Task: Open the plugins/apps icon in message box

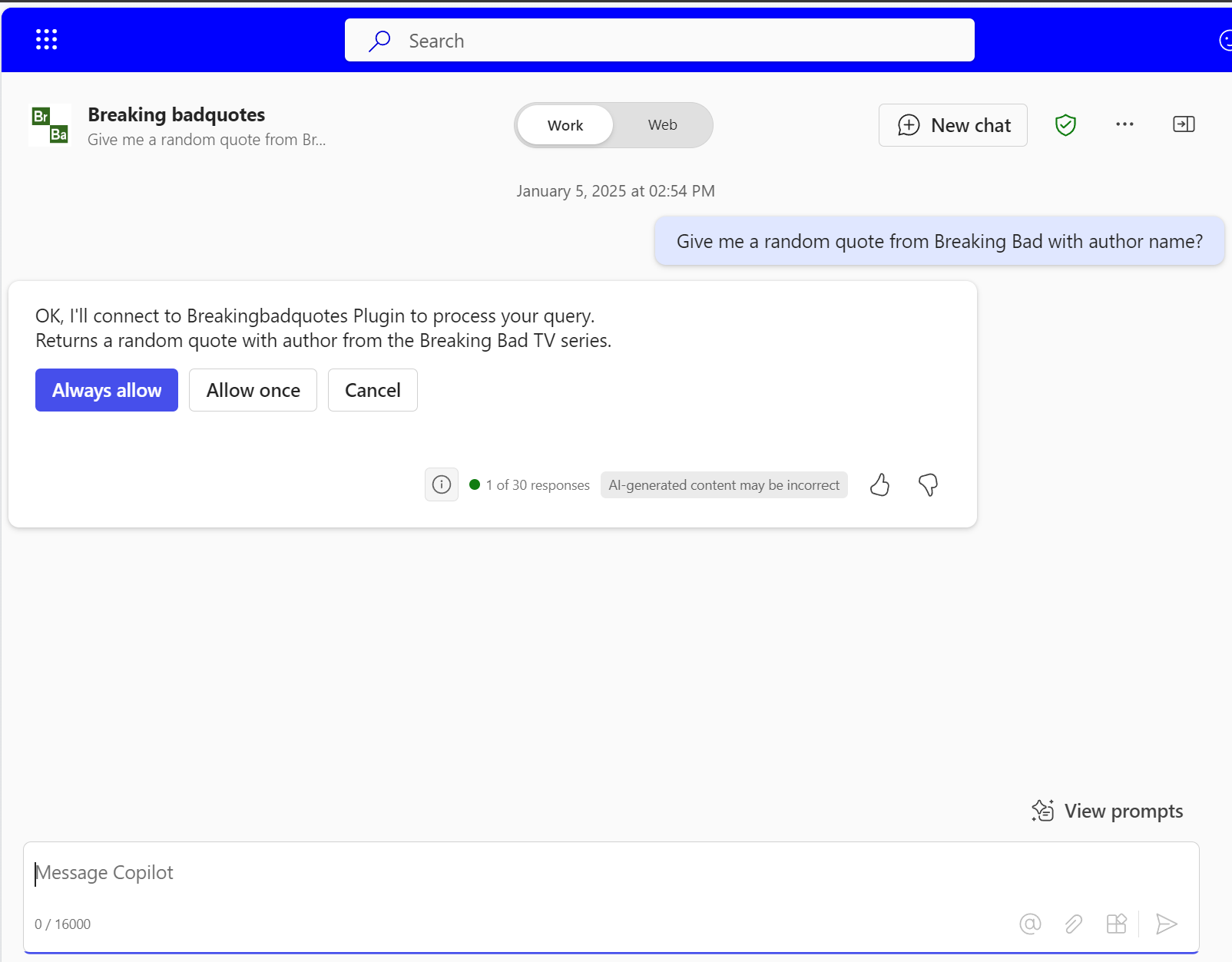Action: coord(1116,924)
